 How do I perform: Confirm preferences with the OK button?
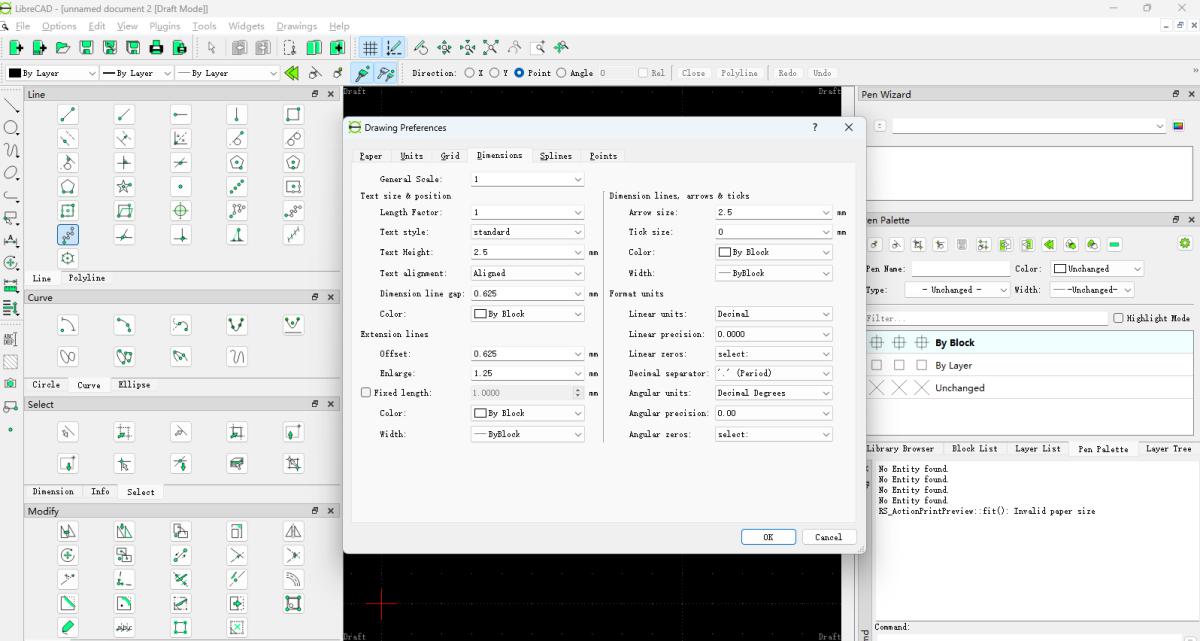pyautogui.click(x=768, y=536)
